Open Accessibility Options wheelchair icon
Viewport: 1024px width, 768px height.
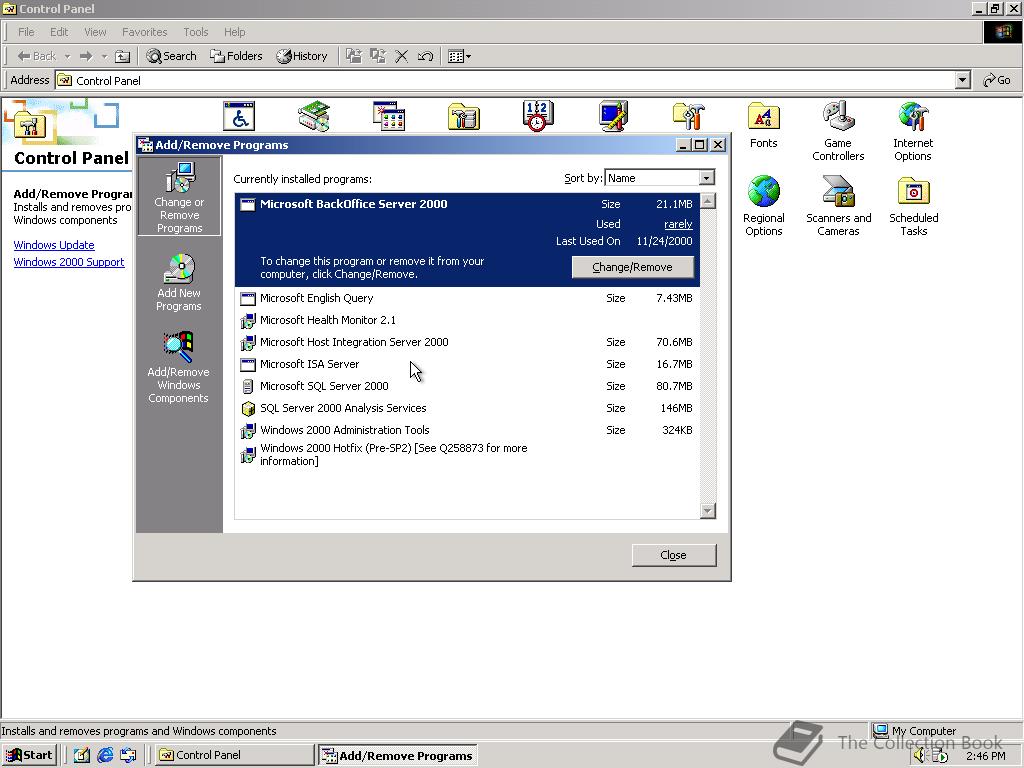click(239, 116)
